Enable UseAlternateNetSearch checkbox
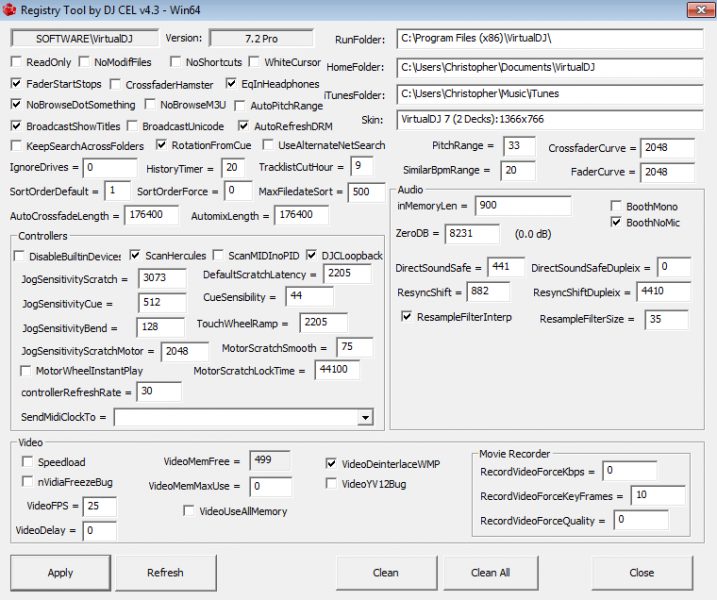 click(x=268, y=145)
